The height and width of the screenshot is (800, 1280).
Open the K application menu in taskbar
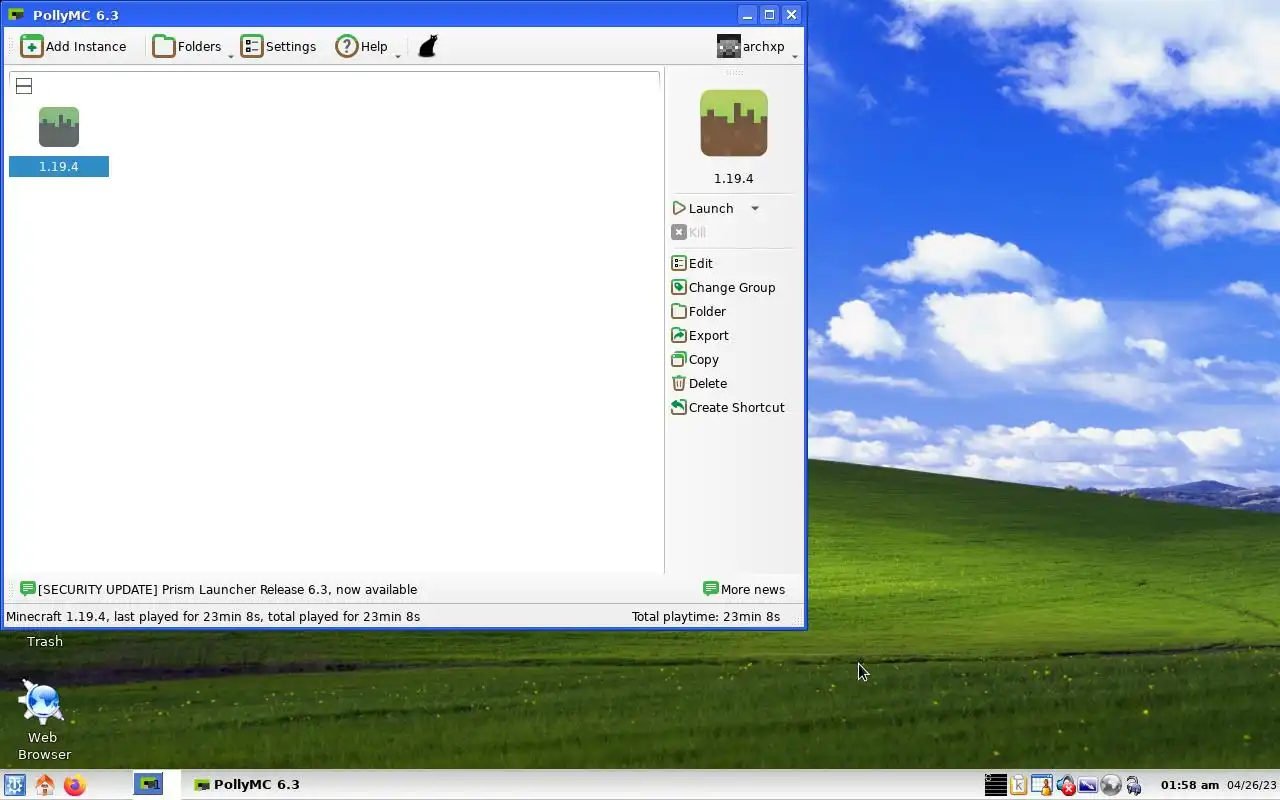point(14,785)
